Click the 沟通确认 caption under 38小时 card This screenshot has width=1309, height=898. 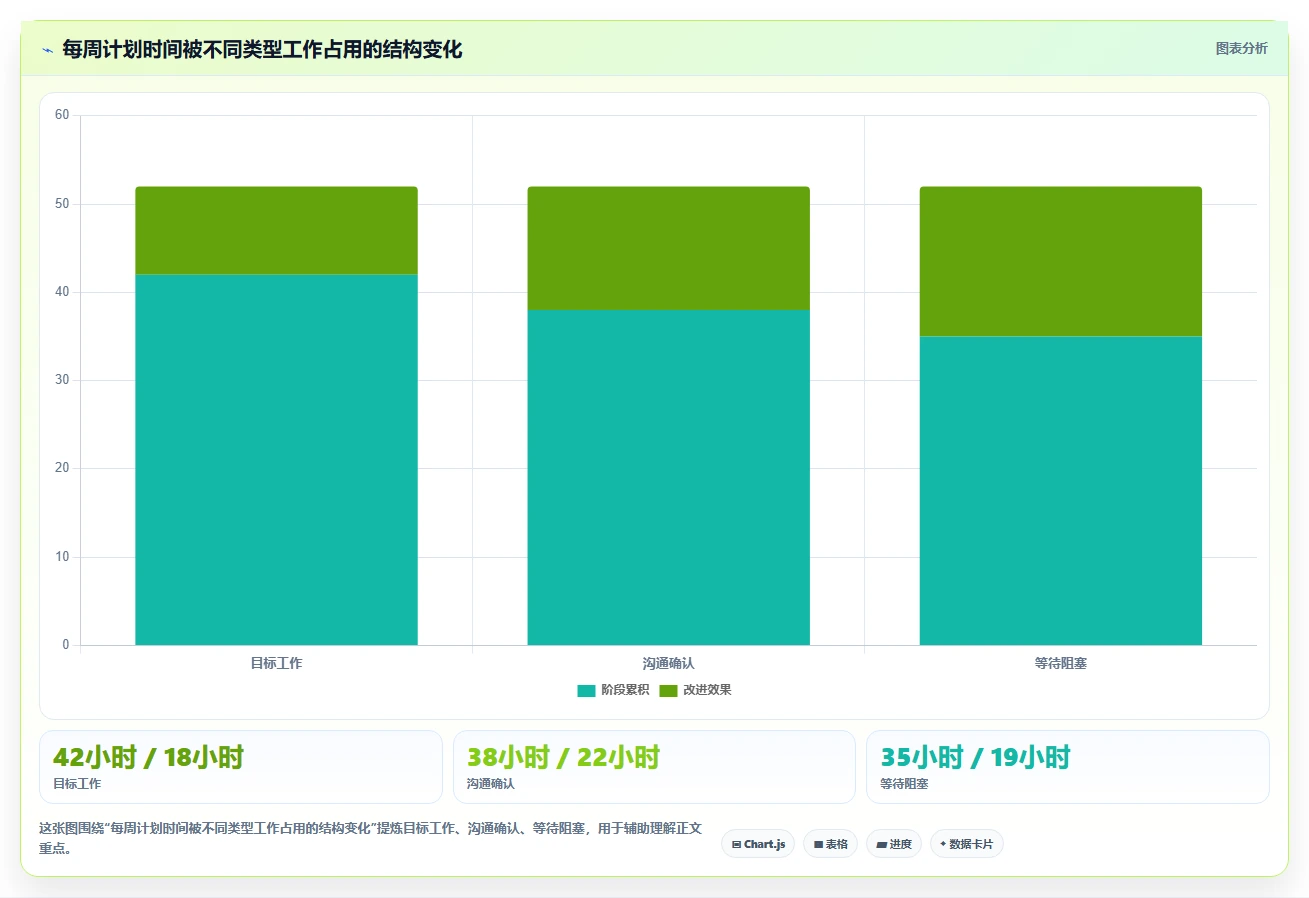pos(490,784)
